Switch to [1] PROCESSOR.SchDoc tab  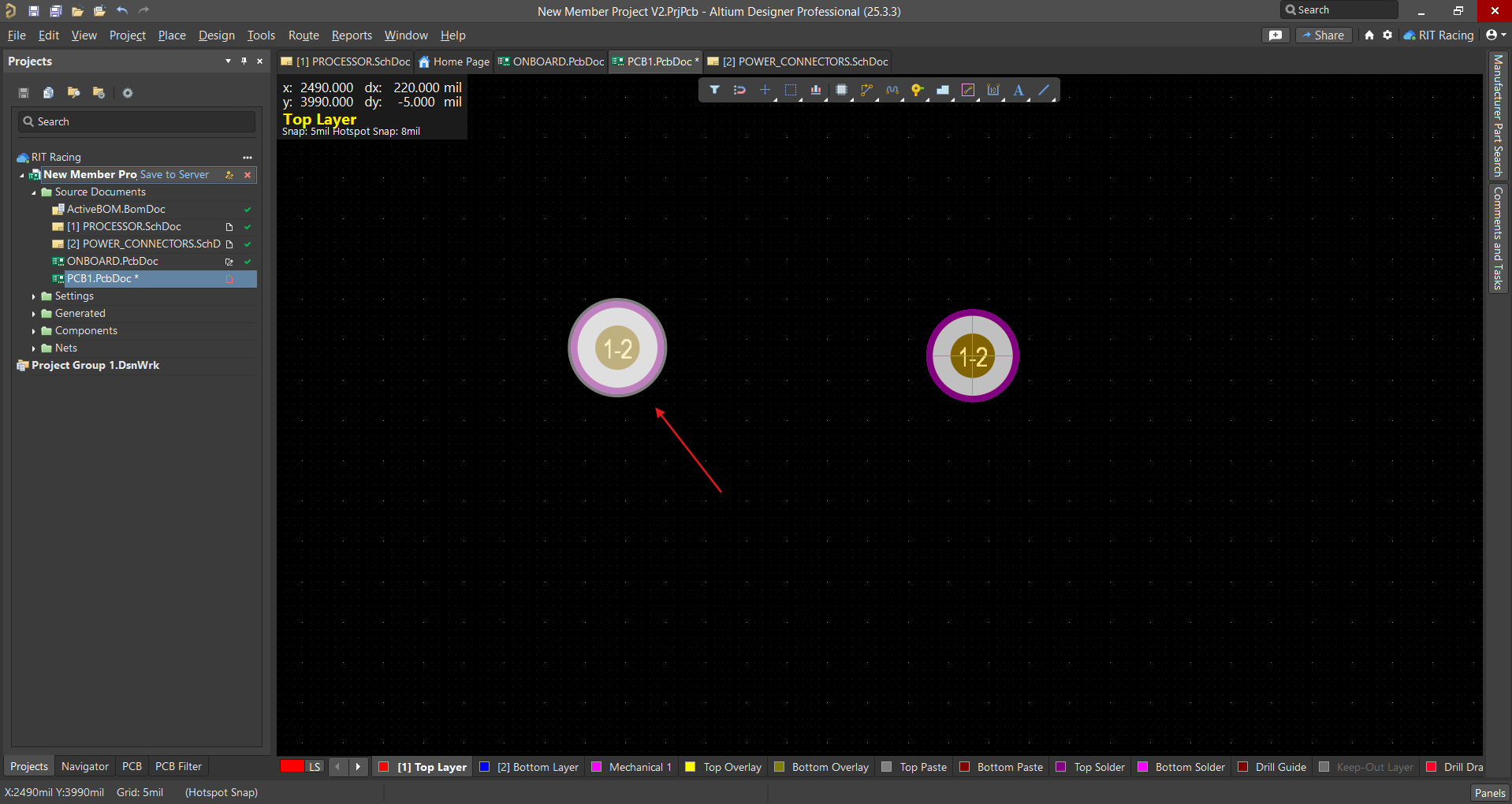coord(345,61)
